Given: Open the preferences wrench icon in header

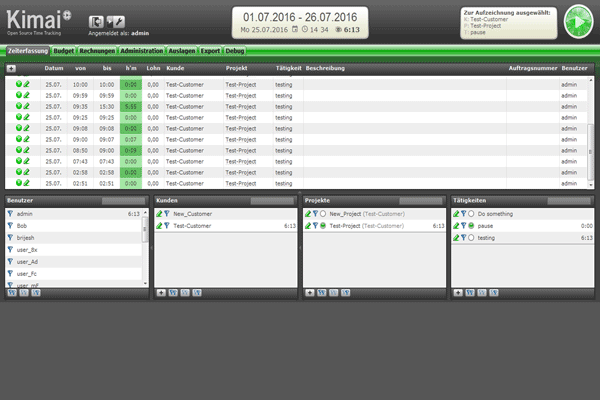Looking at the screenshot, I should [115, 21].
